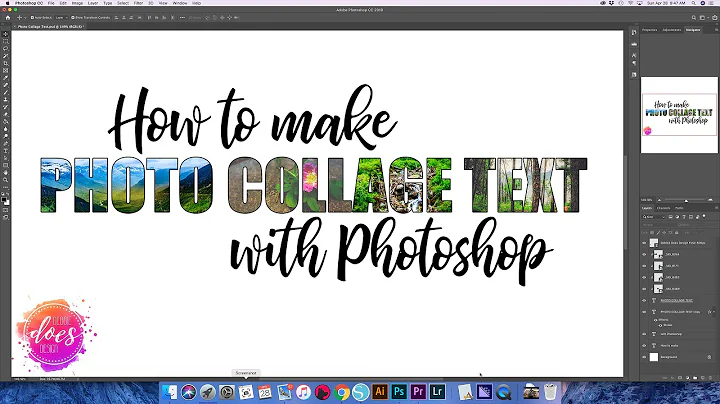Hide the PHOTO COLLAGE TEXT copy layer
720x404 pixels.
644,312
